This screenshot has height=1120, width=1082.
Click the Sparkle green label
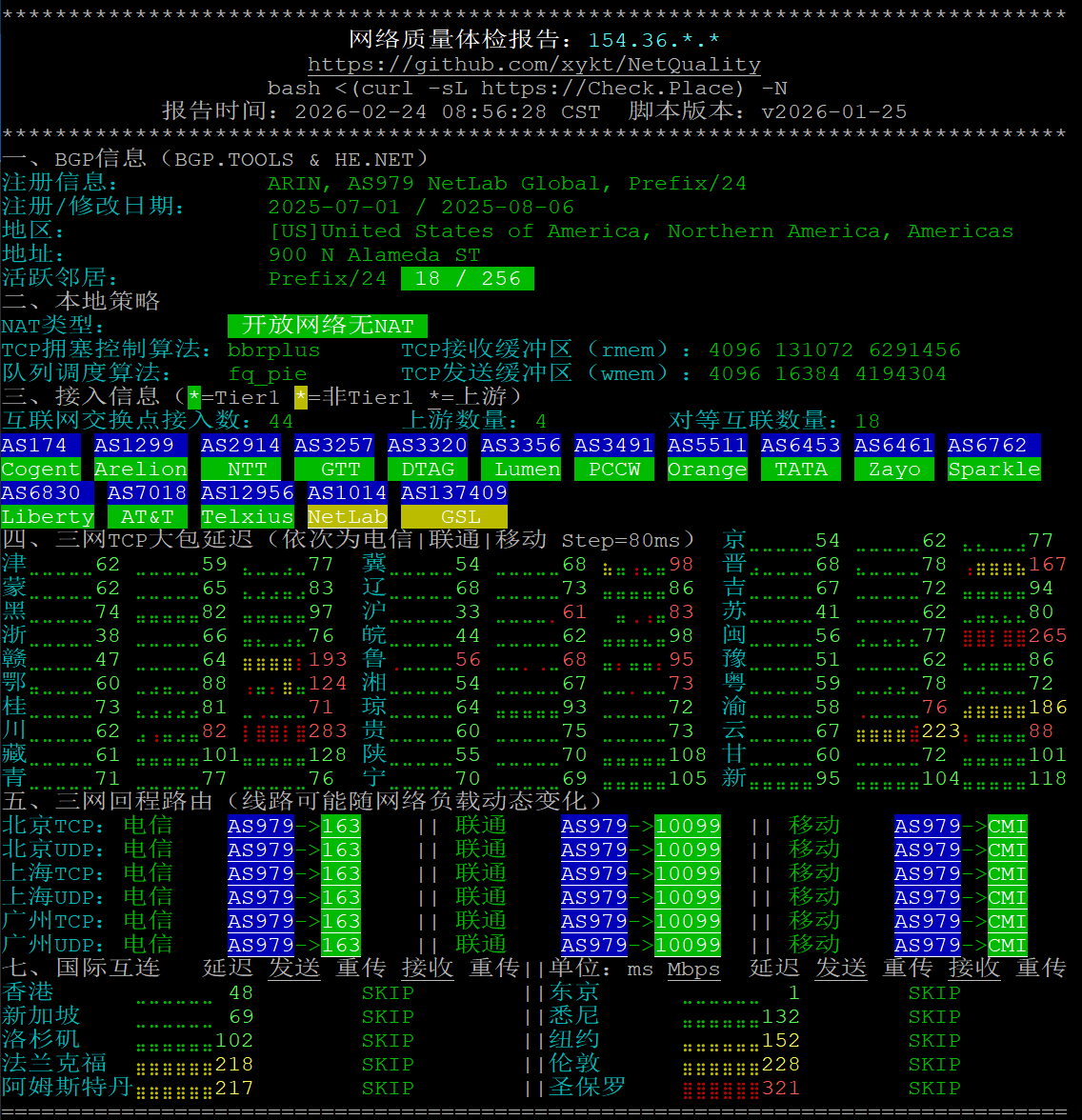click(x=994, y=470)
